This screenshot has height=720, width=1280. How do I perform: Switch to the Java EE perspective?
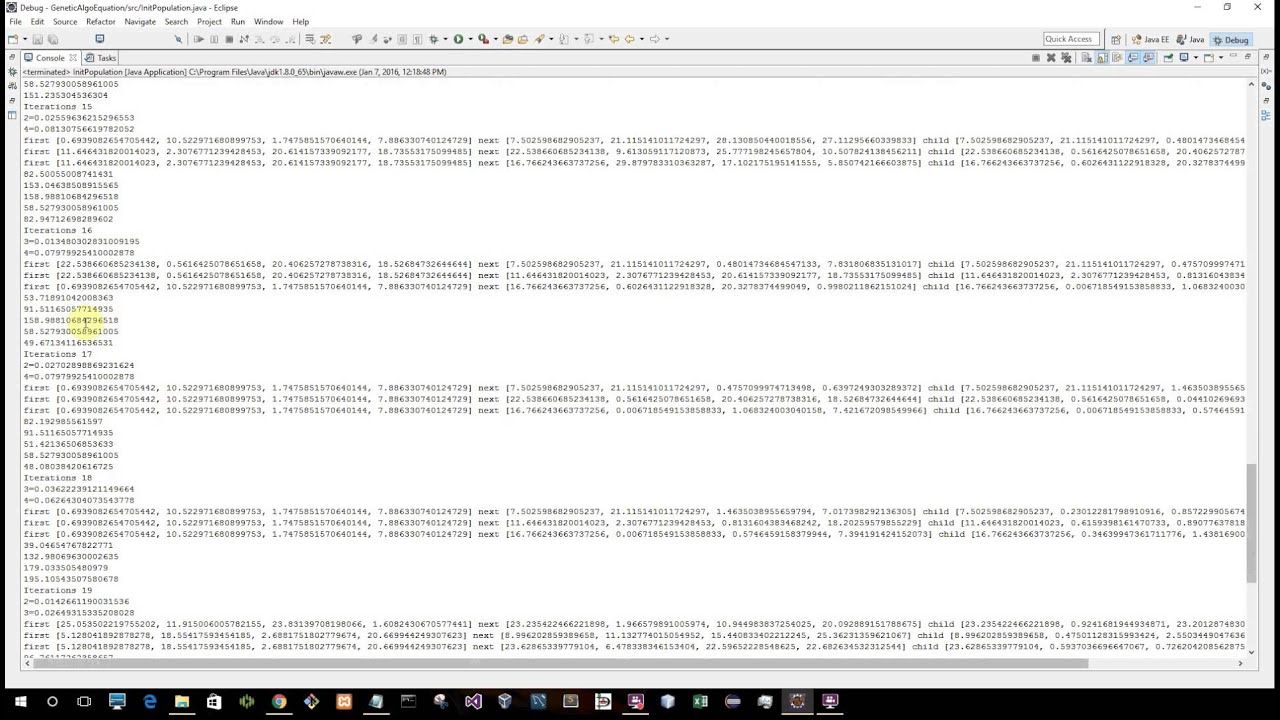click(1150, 40)
